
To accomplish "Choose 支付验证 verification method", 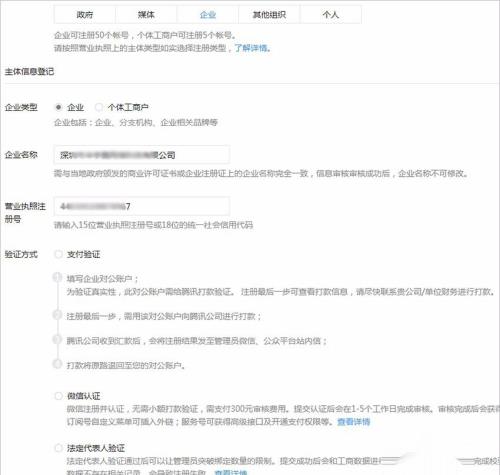I will point(58,254).
